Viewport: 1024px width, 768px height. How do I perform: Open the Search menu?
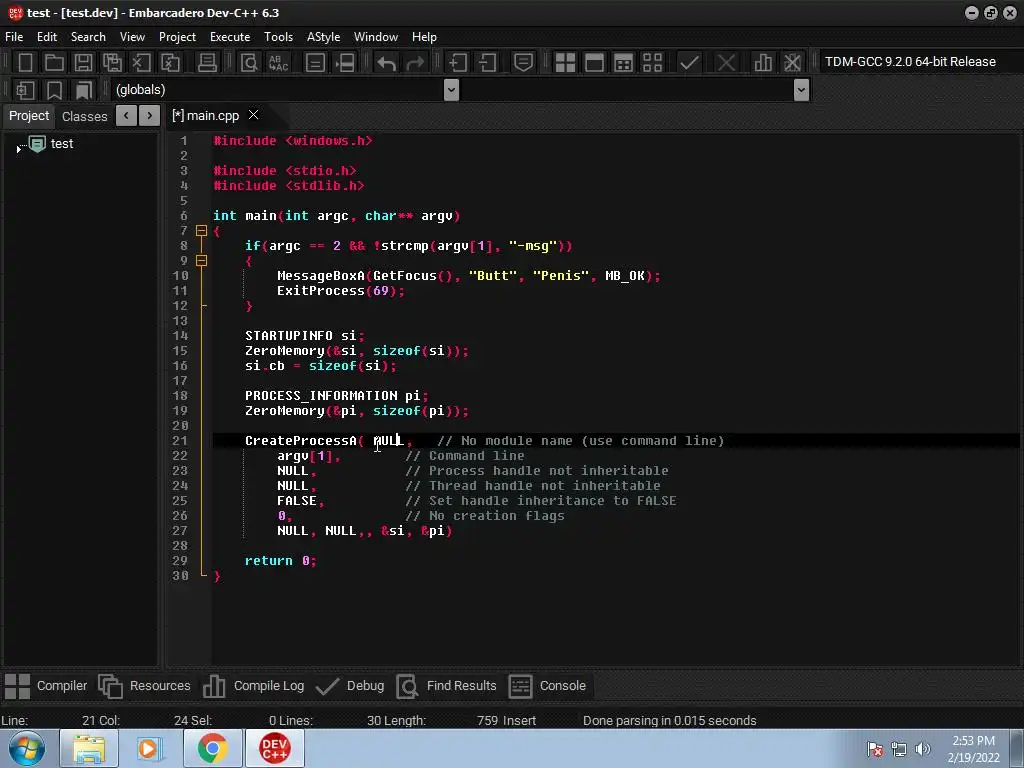[x=88, y=37]
